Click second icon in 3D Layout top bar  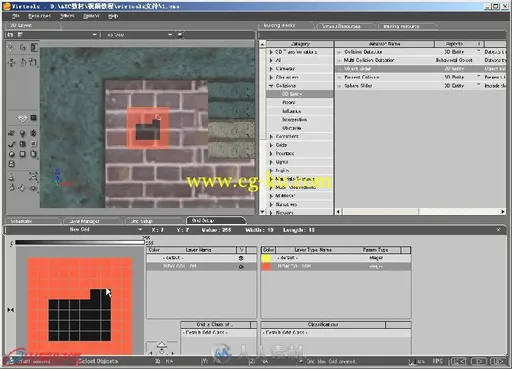(x=20, y=35)
